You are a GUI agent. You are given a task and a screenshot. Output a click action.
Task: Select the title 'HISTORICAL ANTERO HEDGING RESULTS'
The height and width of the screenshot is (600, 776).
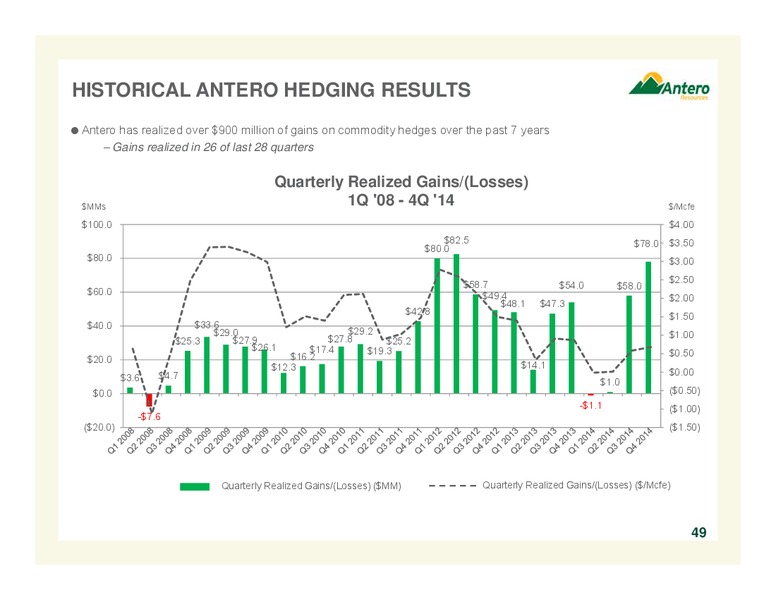[x=271, y=90]
